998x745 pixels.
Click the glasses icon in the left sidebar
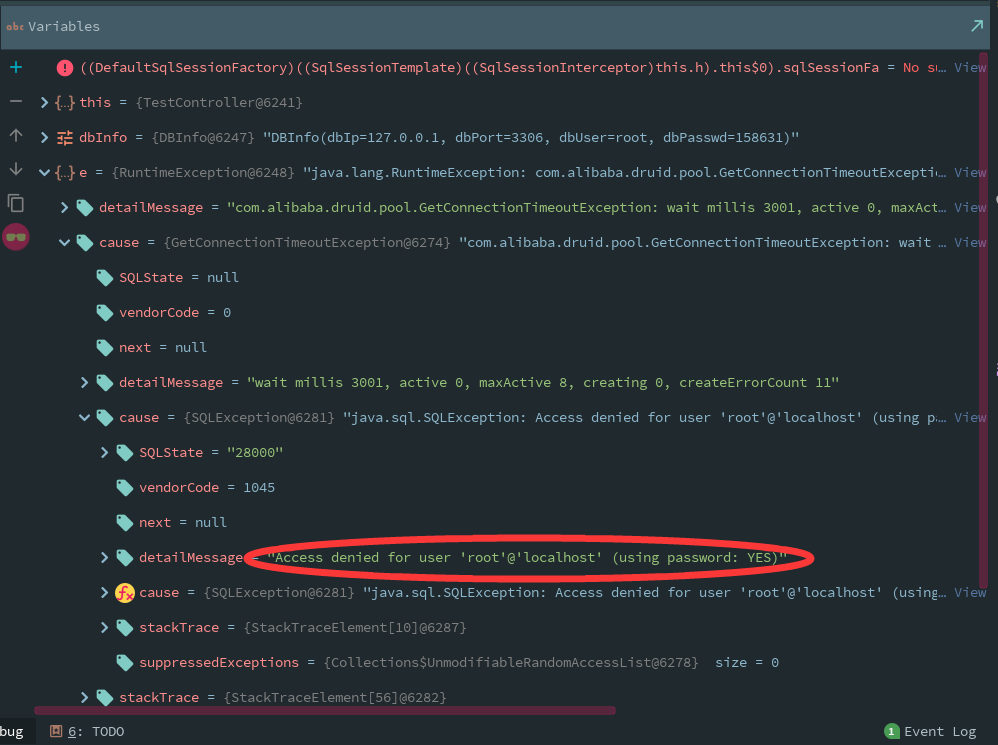[15, 237]
